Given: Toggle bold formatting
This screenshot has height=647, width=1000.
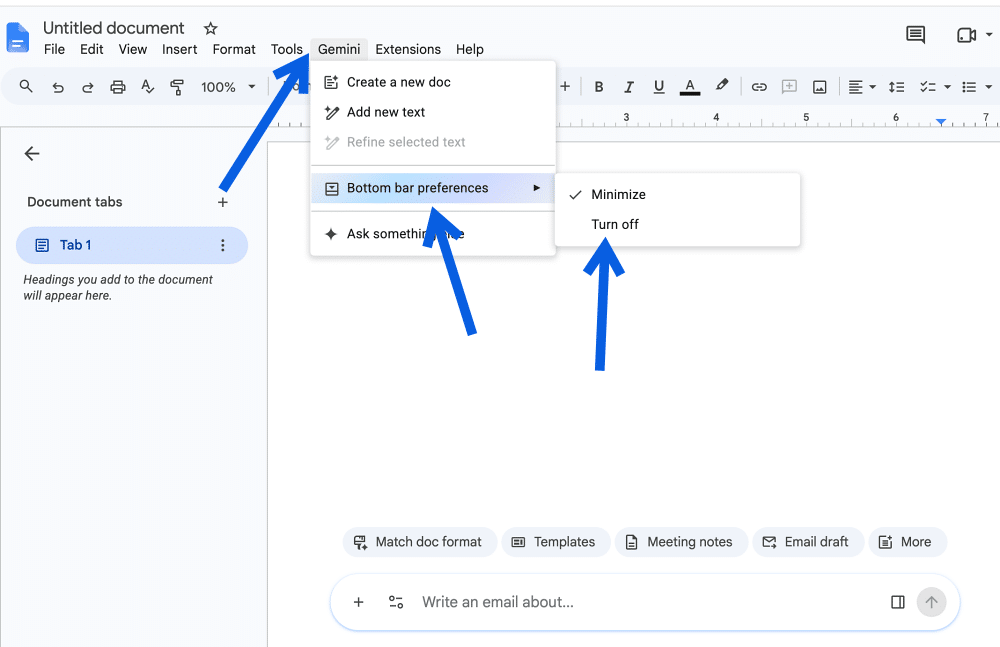Looking at the screenshot, I should [599, 87].
